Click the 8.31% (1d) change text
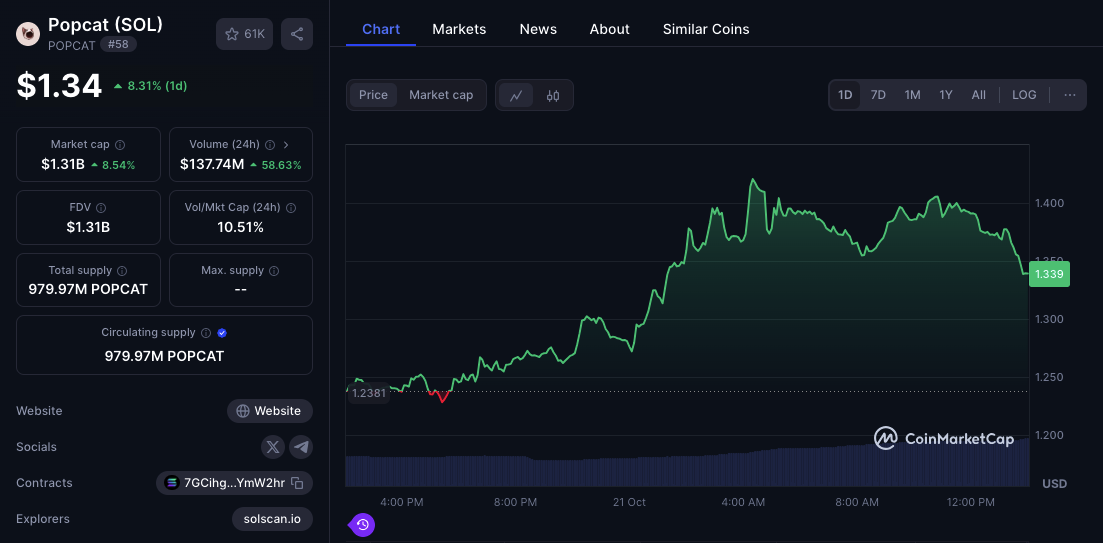Viewport: 1103px width, 543px height. 158,86
